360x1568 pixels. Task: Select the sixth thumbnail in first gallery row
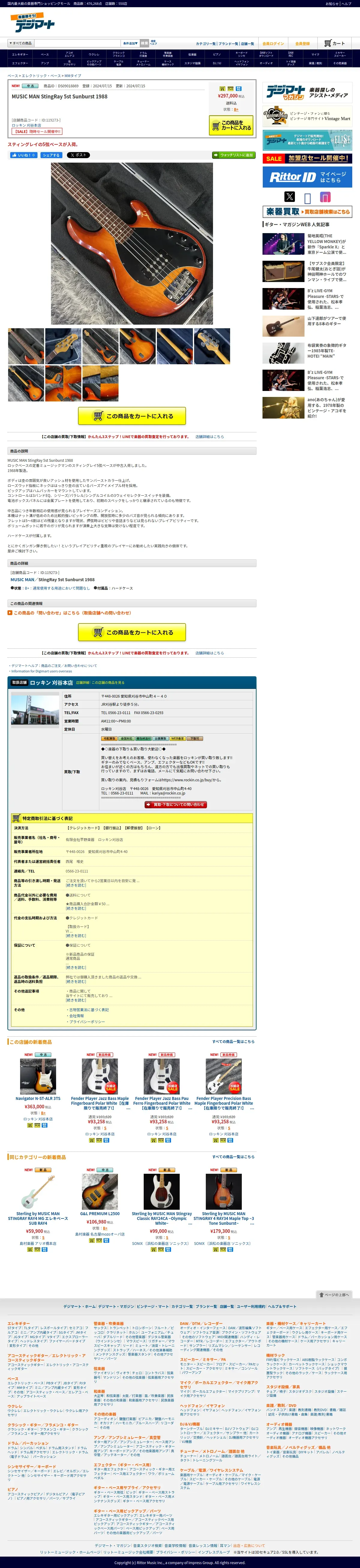(211, 346)
